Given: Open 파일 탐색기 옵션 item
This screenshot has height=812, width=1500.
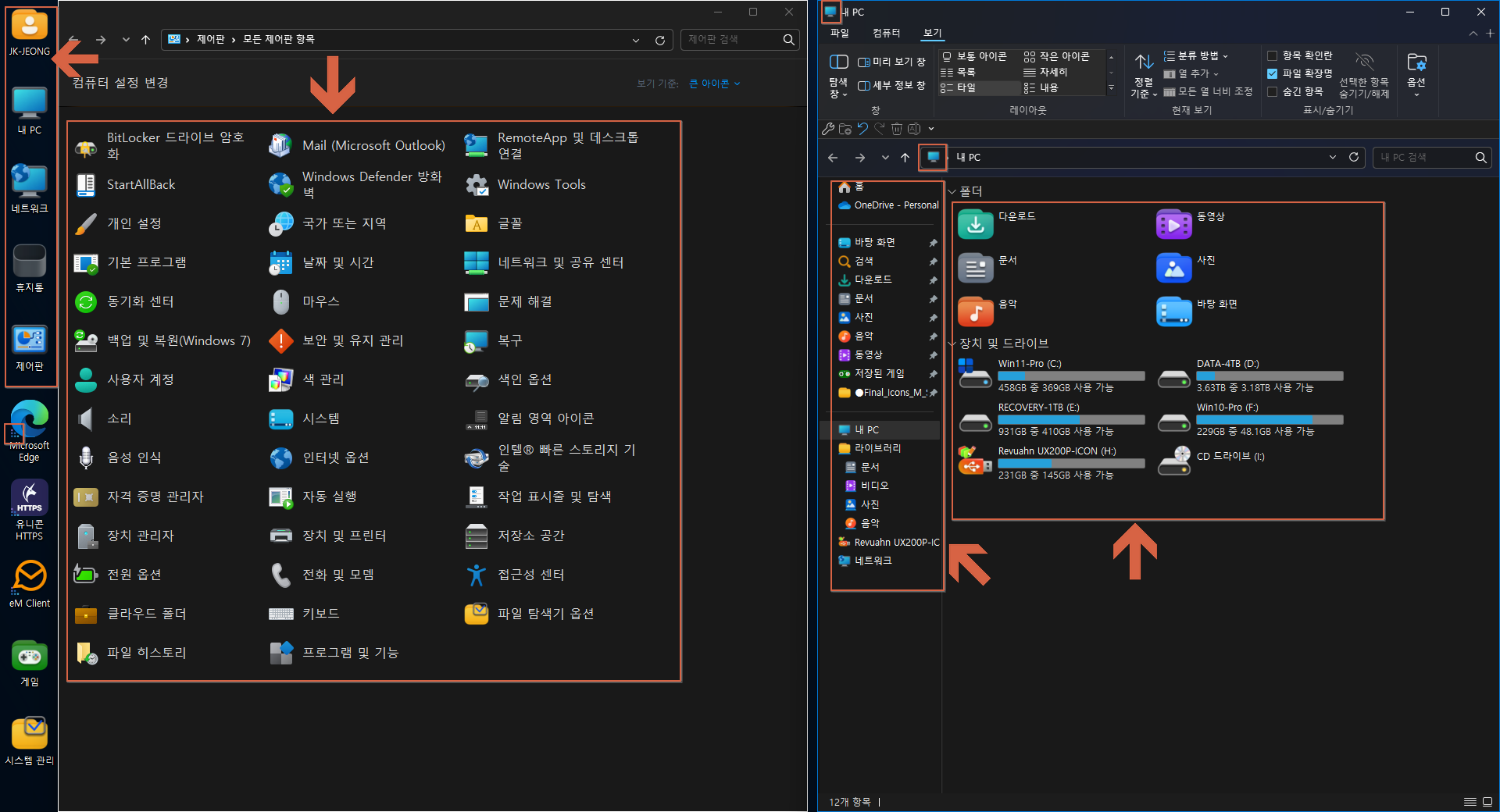Looking at the screenshot, I should tap(530, 614).
